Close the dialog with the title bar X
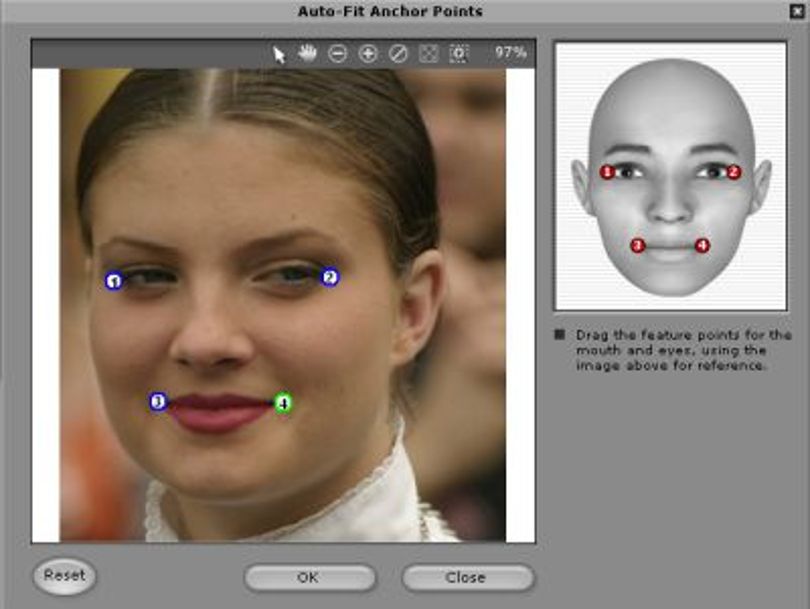The height and width of the screenshot is (609, 810). pos(797,11)
